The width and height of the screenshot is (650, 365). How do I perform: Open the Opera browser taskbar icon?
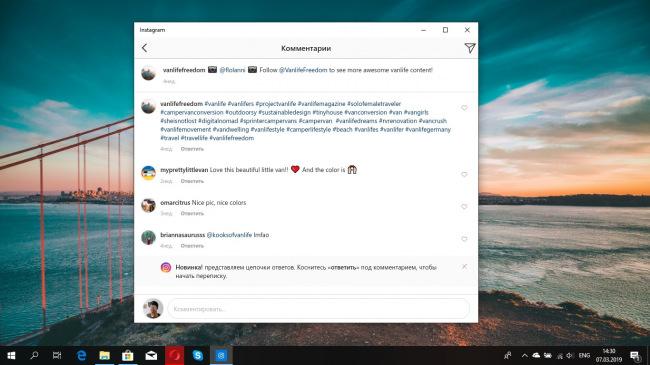[175, 355]
